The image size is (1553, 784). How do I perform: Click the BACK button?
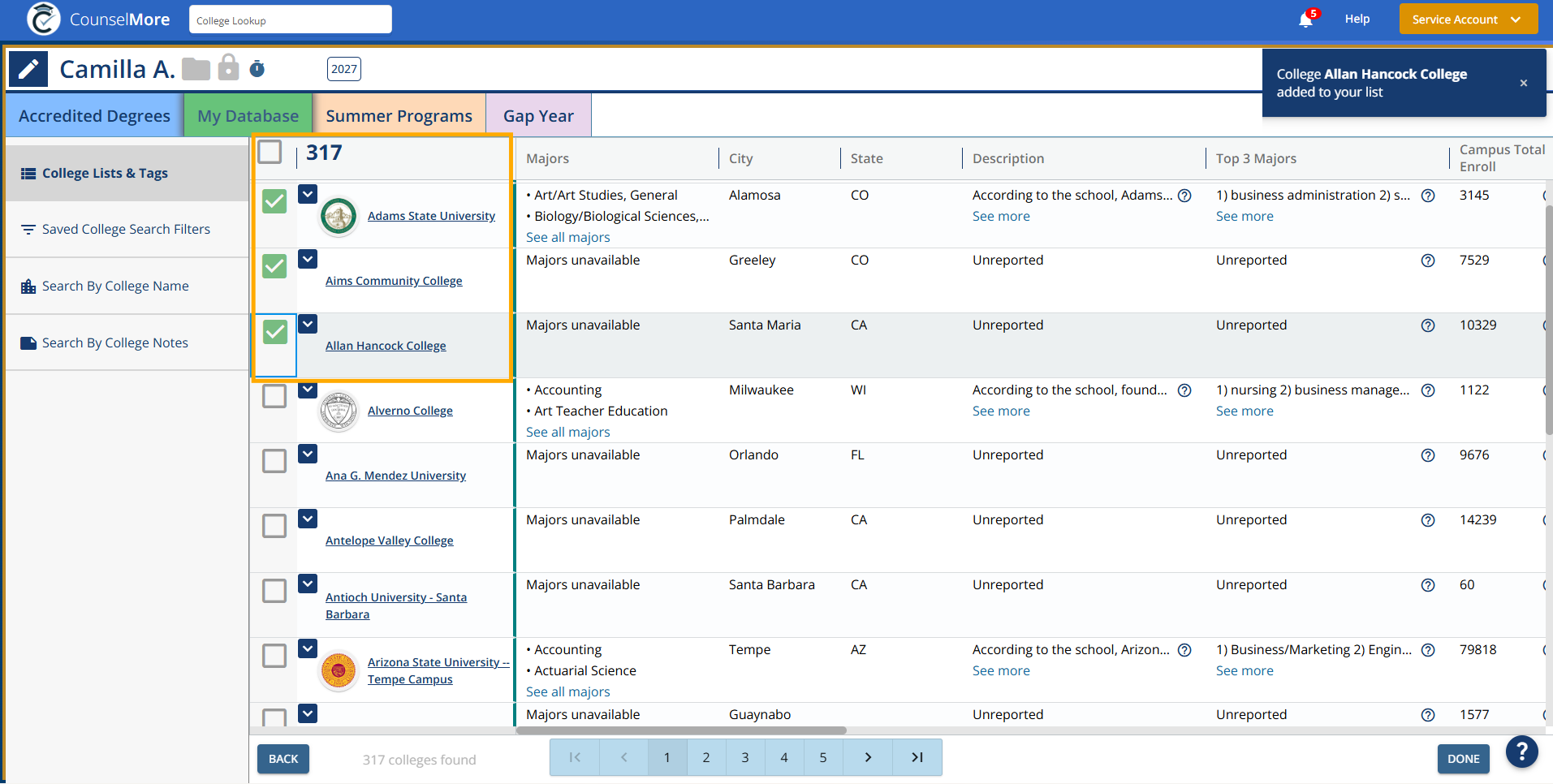point(283,759)
